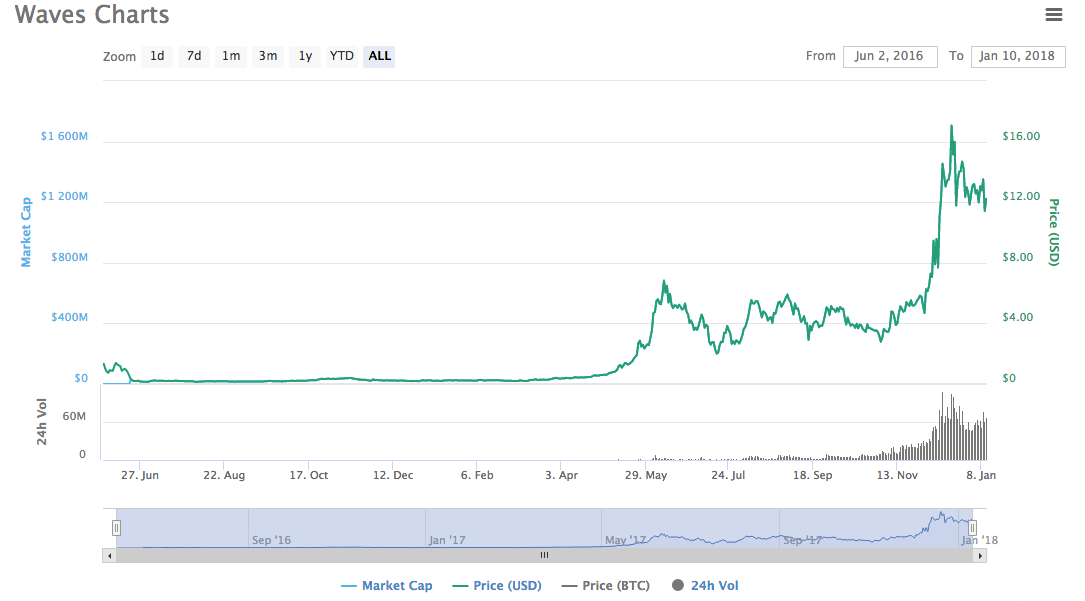Switch zoom to 1y

pyautogui.click(x=305, y=56)
